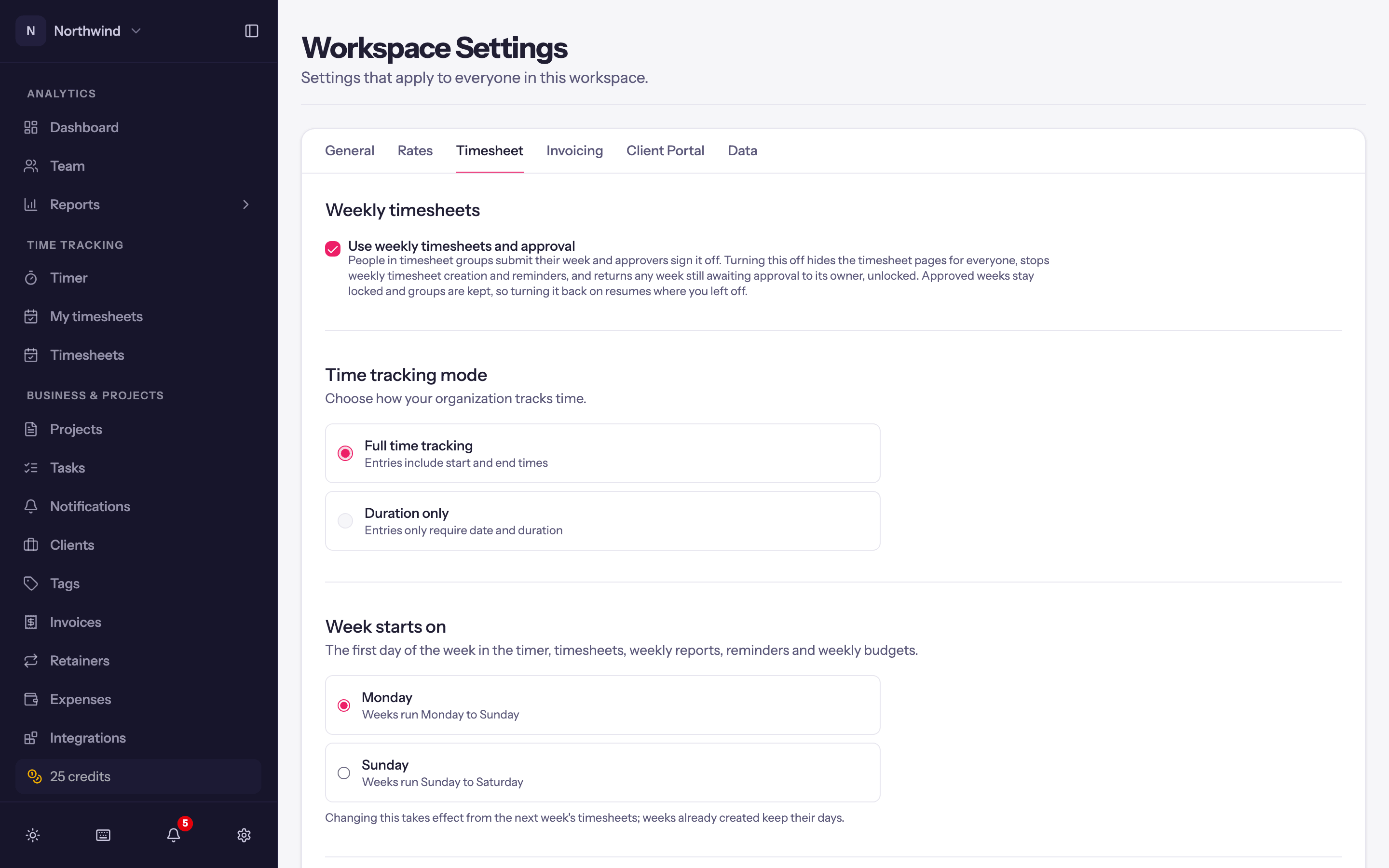Image resolution: width=1389 pixels, height=868 pixels.
Task: Uncheck Use weekly timesheets and approval
Action: pos(333,248)
